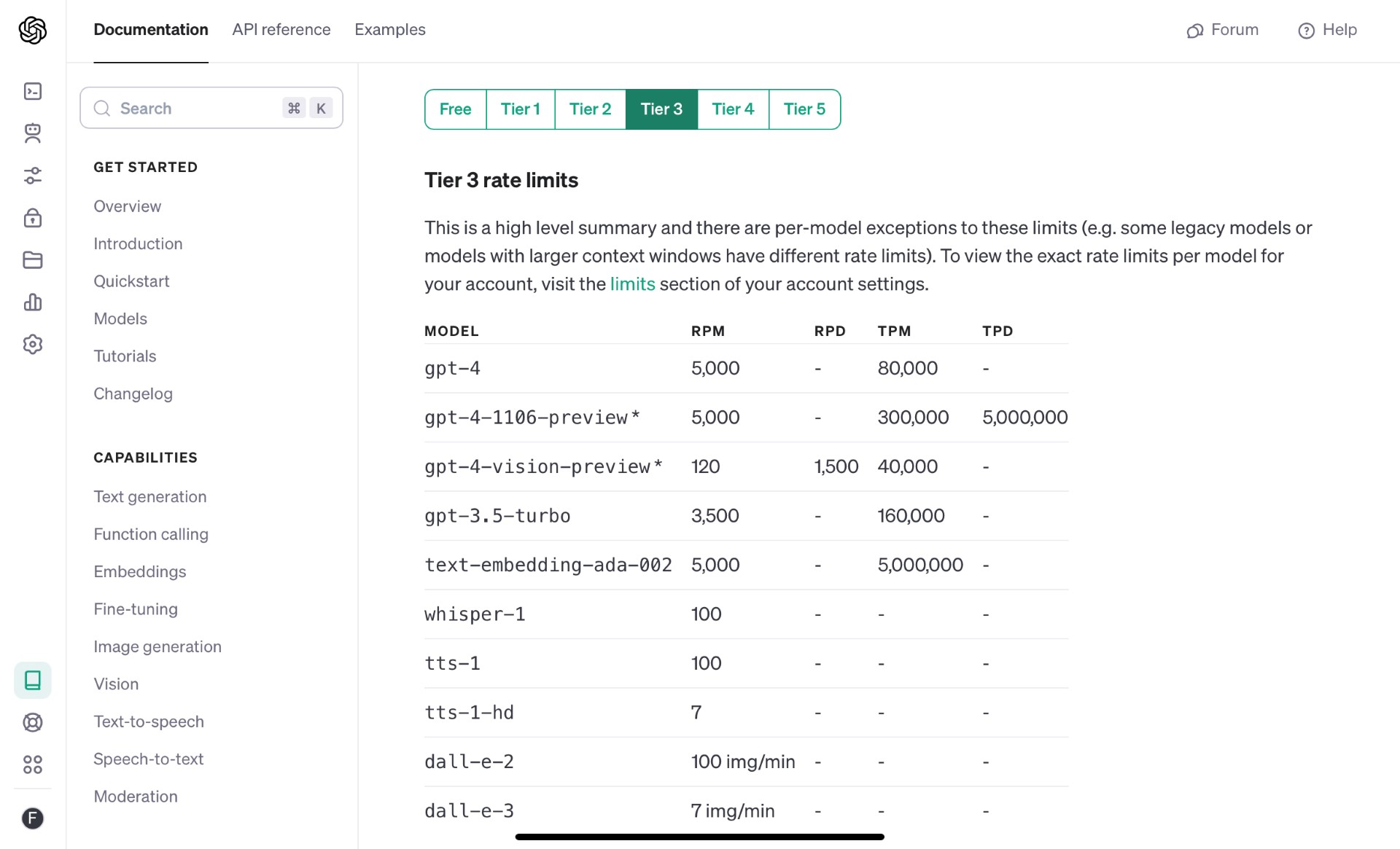This screenshot has width=1400, height=849.
Task: Open the Tutorials page
Action: (125, 356)
